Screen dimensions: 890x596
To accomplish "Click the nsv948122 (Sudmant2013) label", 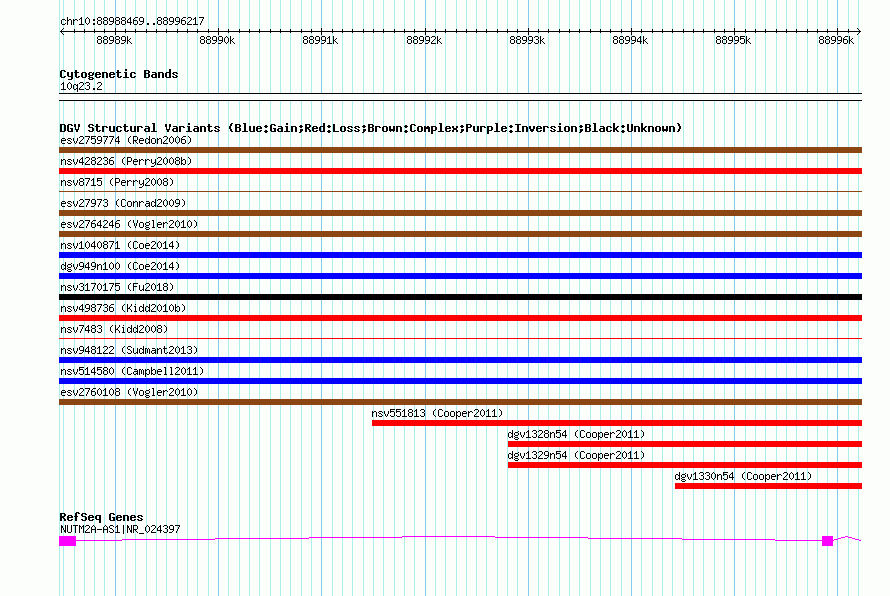I will (129, 350).
